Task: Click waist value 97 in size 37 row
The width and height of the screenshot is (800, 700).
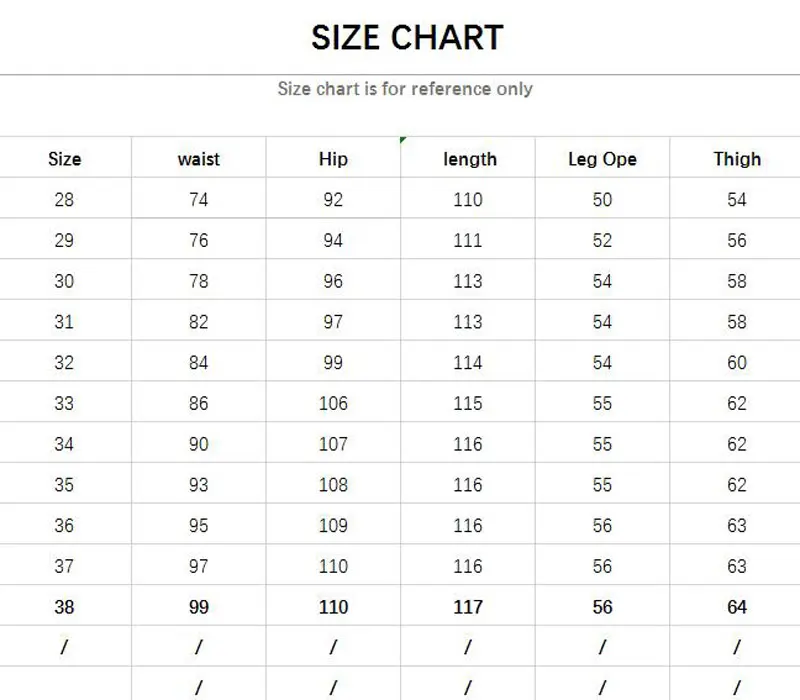Action: pos(198,566)
